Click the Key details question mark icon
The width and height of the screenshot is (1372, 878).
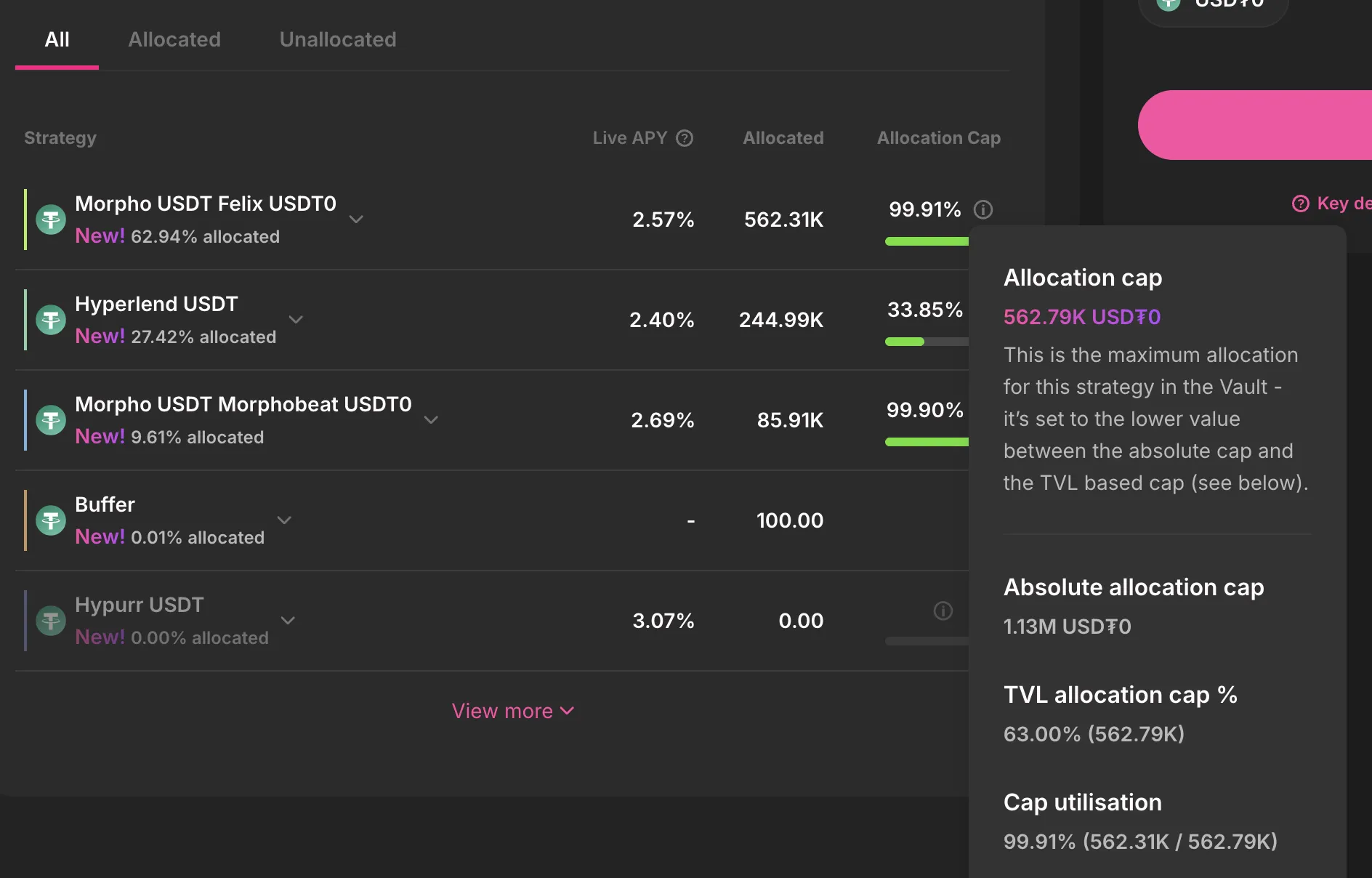coord(1300,204)
